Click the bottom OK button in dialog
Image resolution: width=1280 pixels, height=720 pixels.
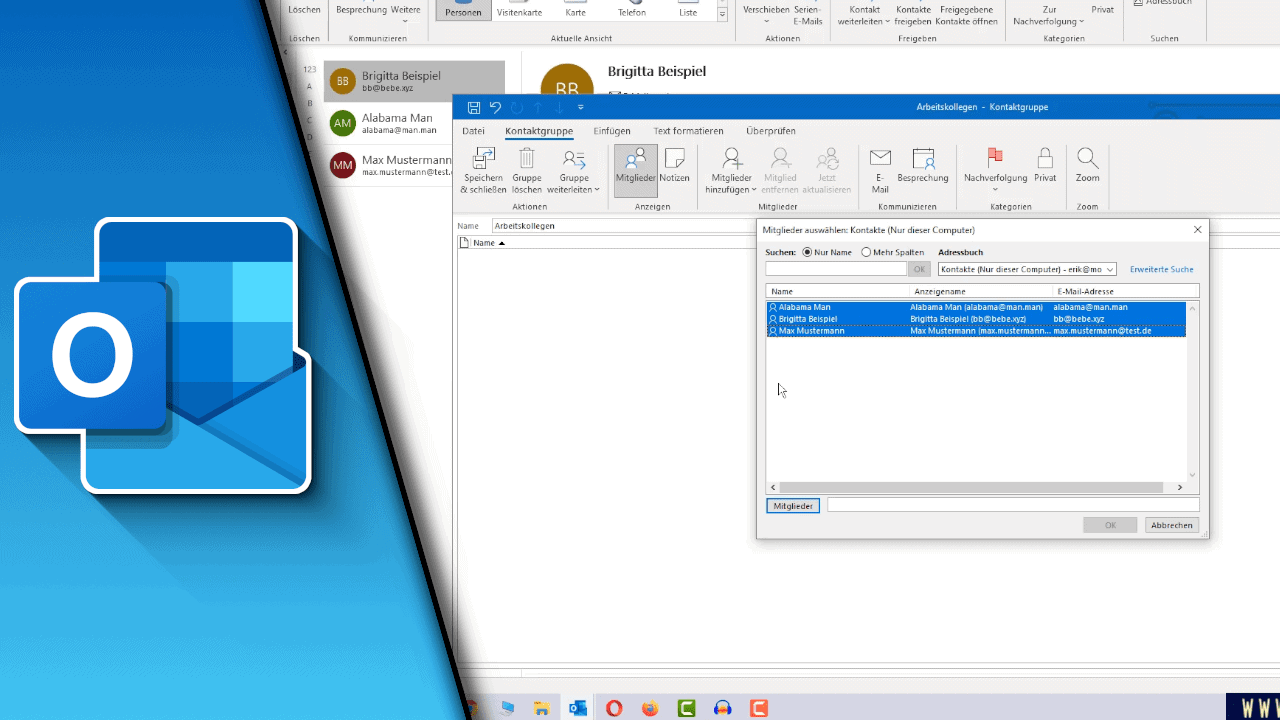tap(1110, 525)
